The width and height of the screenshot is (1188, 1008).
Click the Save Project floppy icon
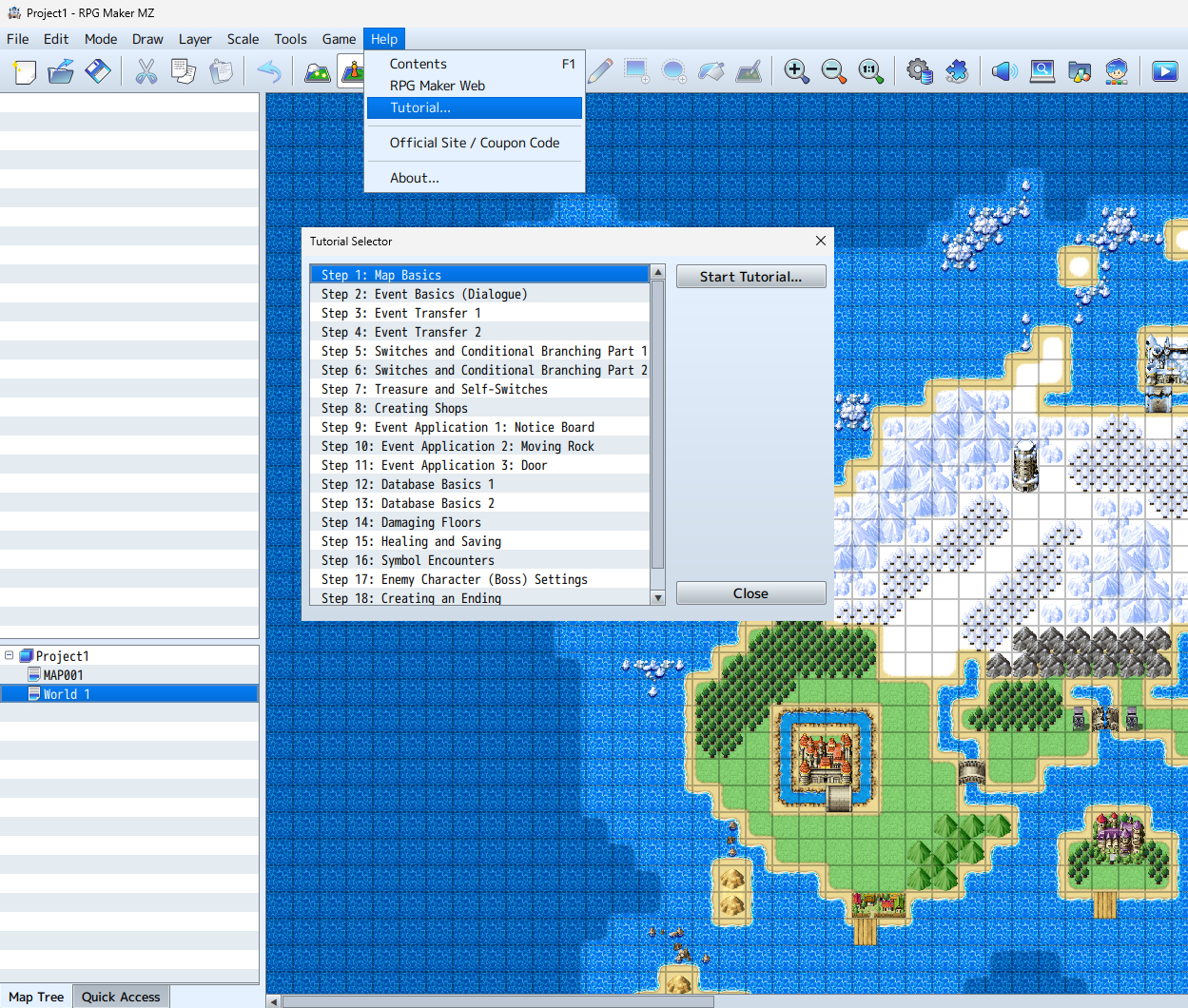pos(98,71)
